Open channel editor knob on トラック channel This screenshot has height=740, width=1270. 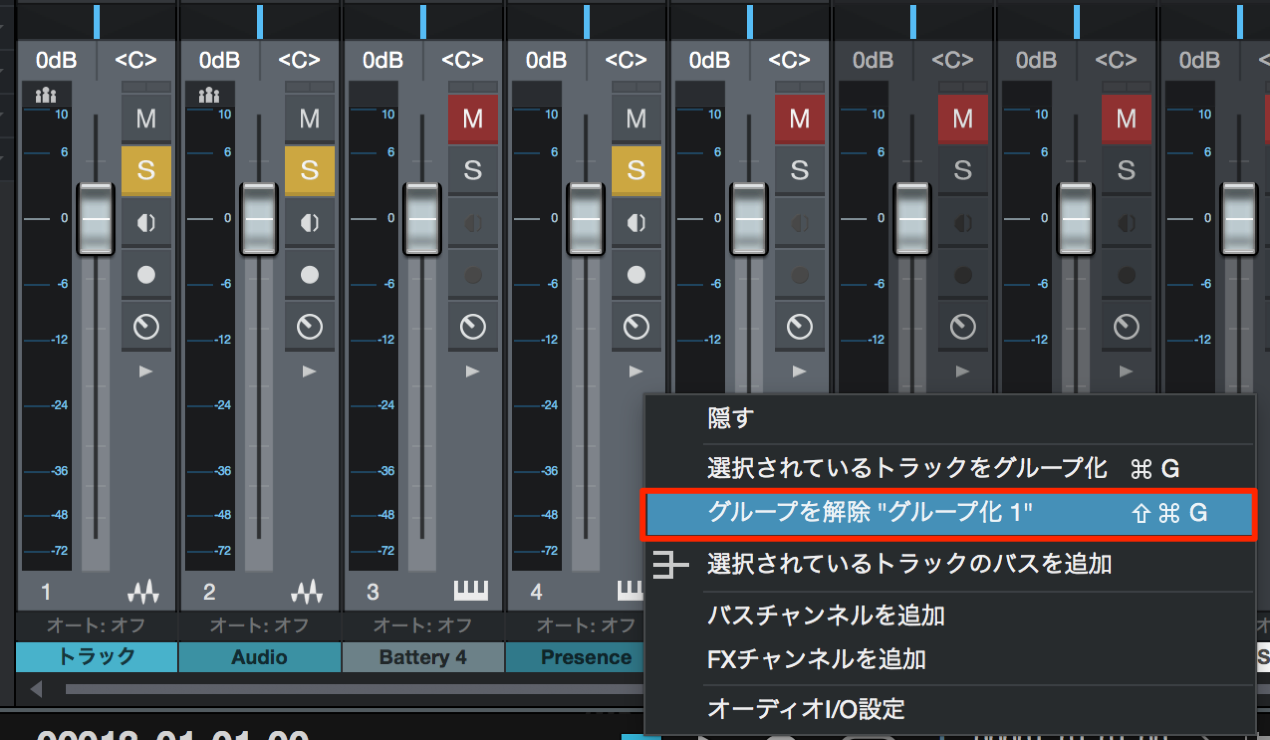click(146, 326)
